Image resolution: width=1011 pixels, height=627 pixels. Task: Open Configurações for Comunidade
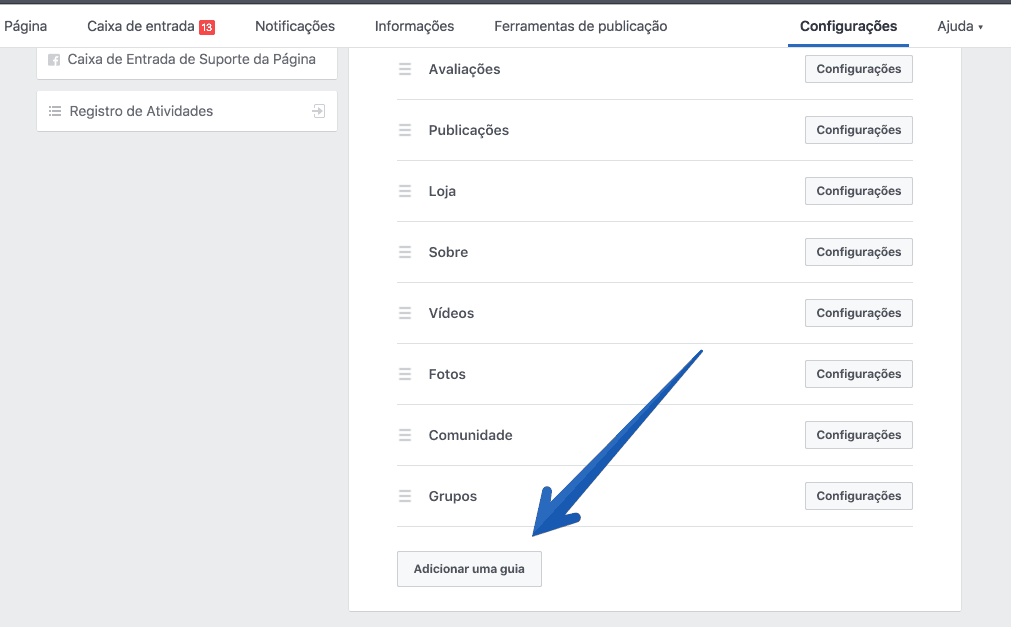pos(859,435)
